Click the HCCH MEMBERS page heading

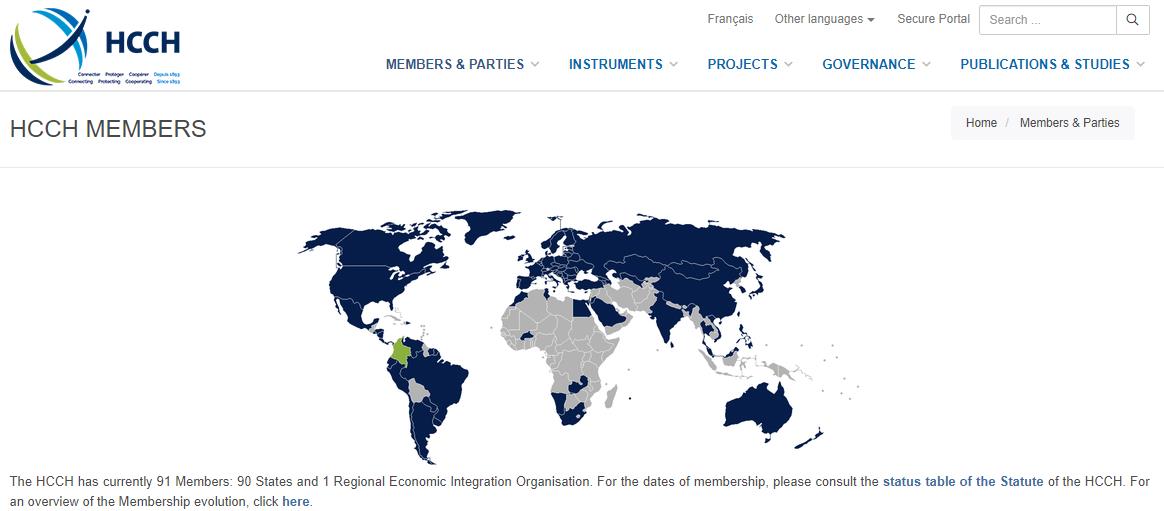coord(108,128)
